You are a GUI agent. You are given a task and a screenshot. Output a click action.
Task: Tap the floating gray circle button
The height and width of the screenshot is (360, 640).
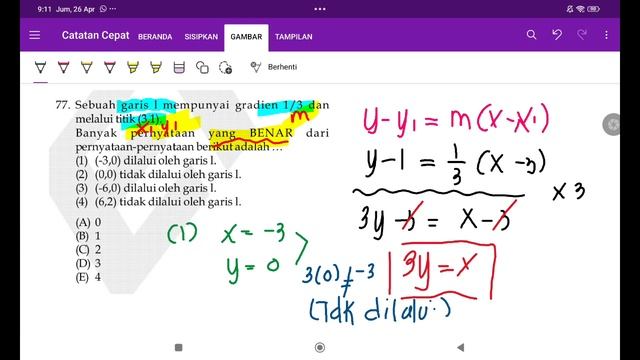[611, 124]
